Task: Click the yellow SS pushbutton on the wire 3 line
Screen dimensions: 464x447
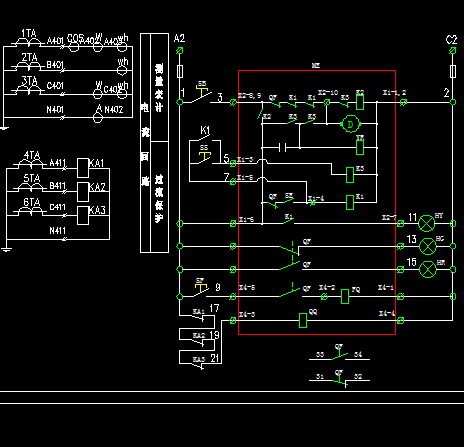Action: coord(202,91)
